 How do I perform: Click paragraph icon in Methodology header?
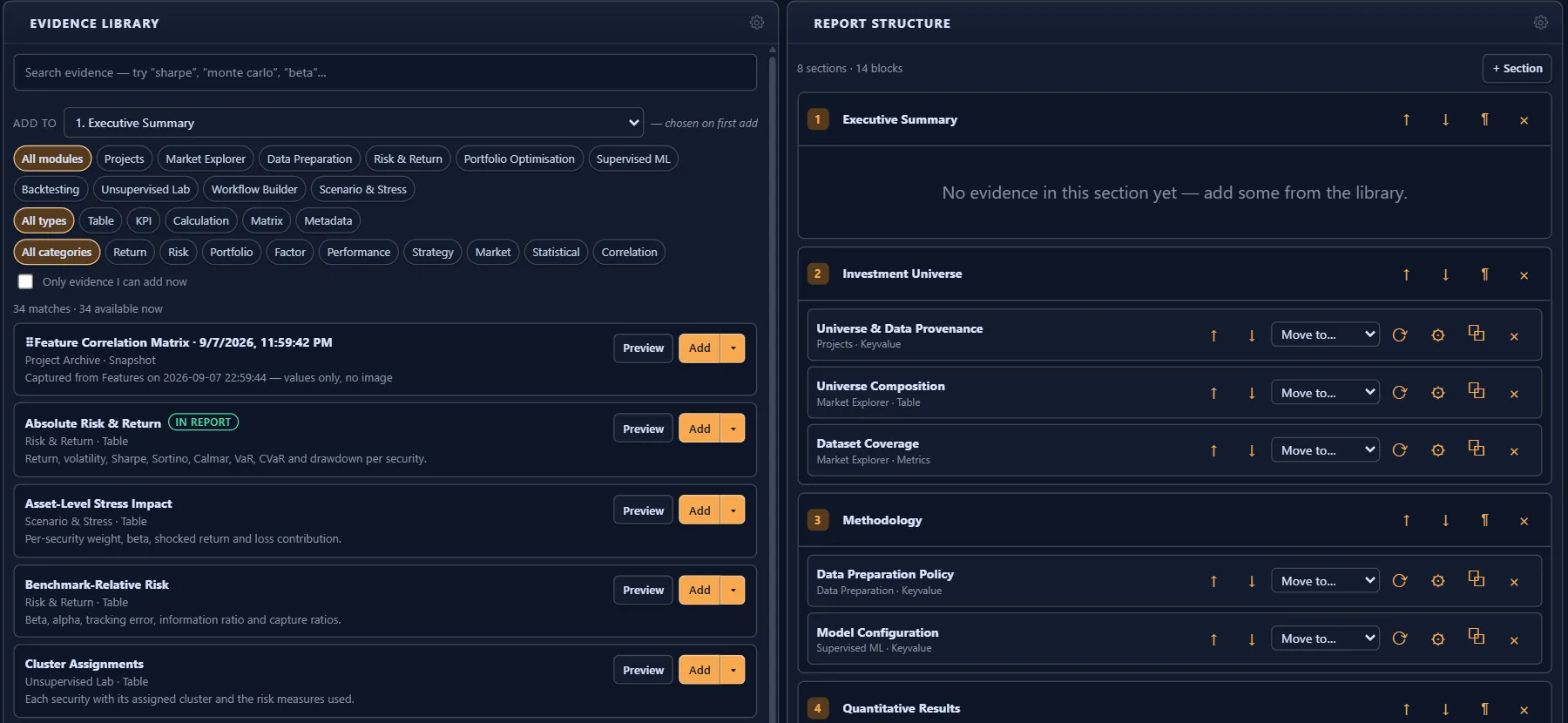point(1484,521)
